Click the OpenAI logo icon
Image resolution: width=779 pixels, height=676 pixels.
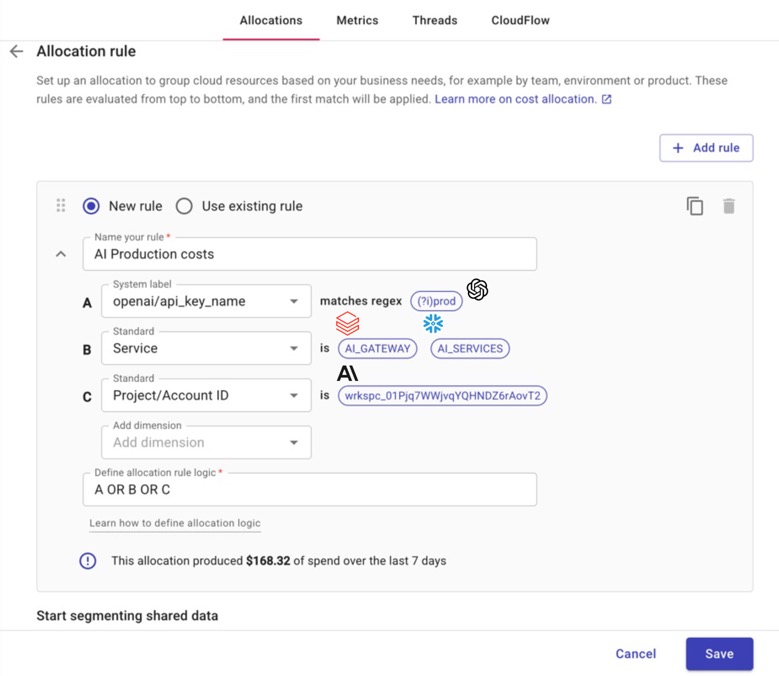pyautogui.click(x=477, y=289)
